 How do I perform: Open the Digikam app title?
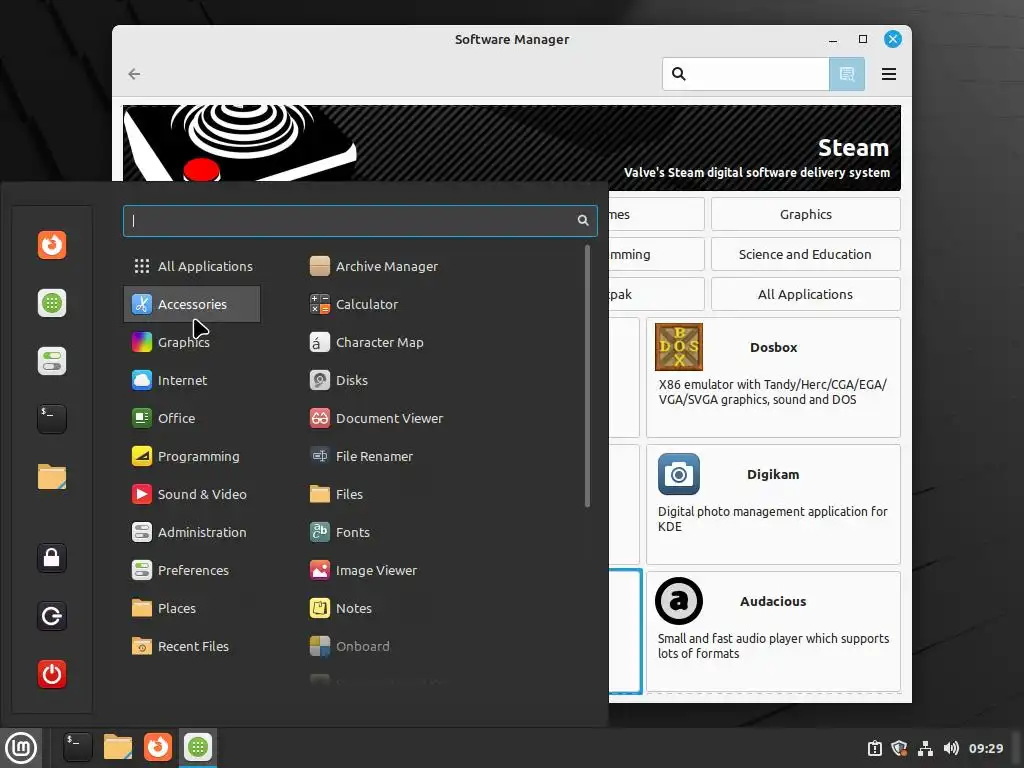[773, 475]
